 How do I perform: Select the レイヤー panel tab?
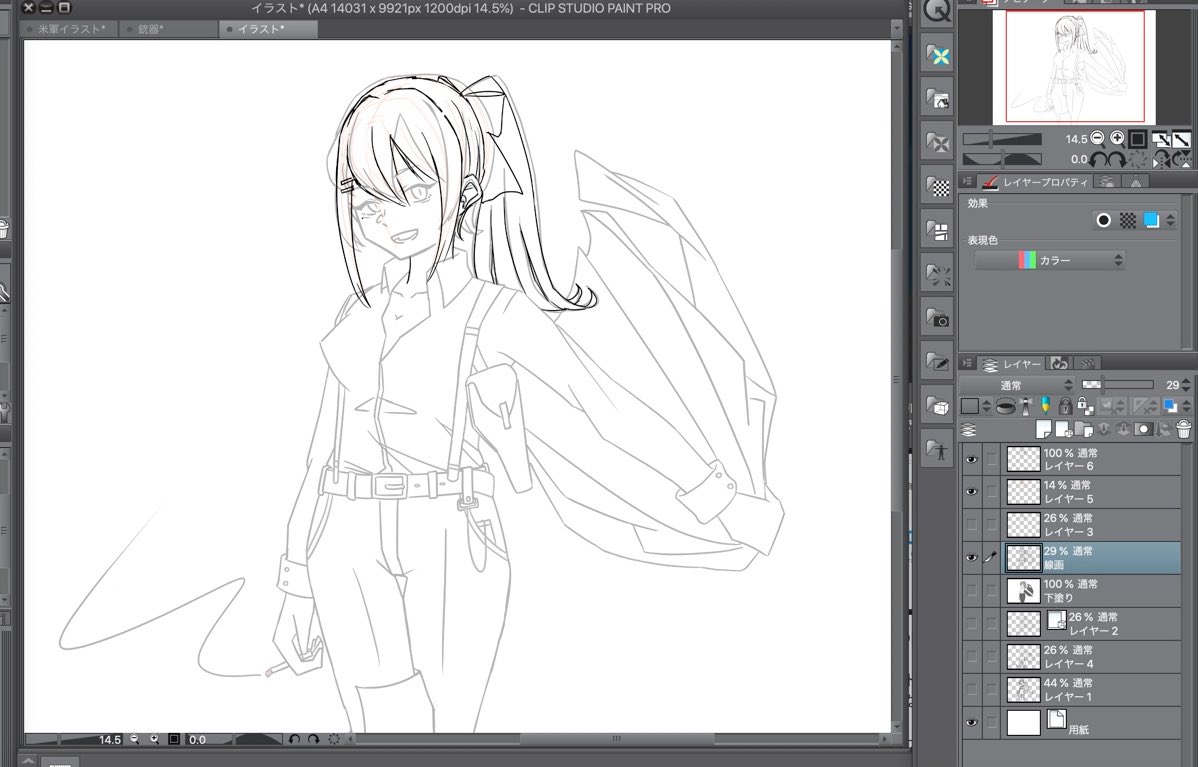click(1012, 364)
